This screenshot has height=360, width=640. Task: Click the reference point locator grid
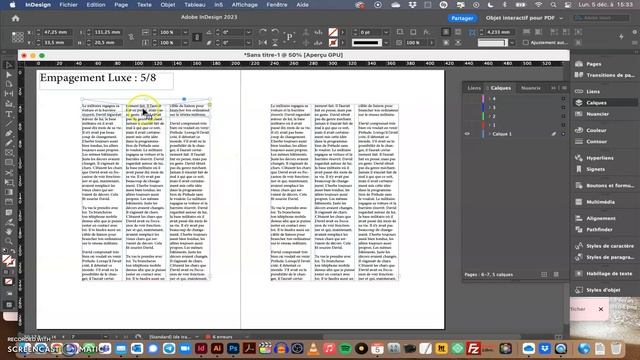(x=18, y=37)
